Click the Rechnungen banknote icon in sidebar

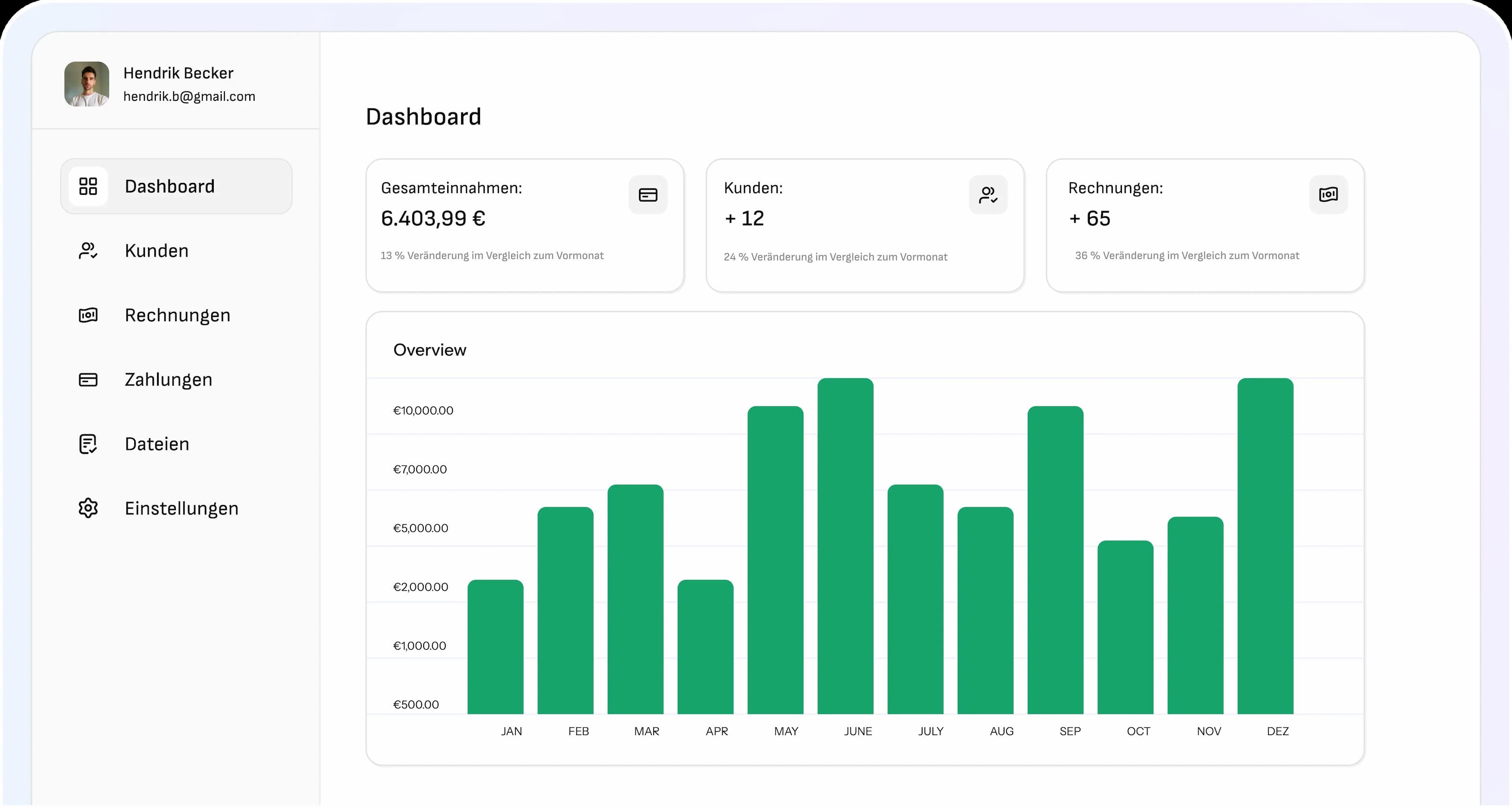click(88, 315)
